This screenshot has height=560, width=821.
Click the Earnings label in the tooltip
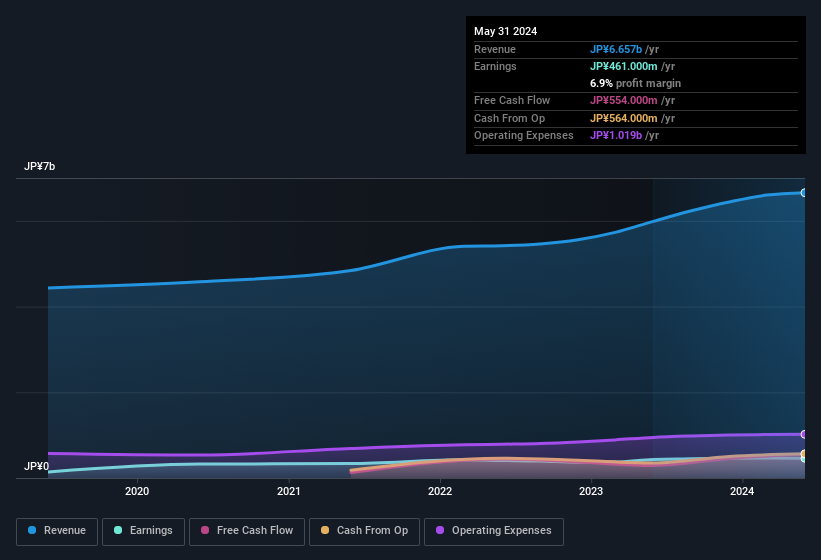495,66
